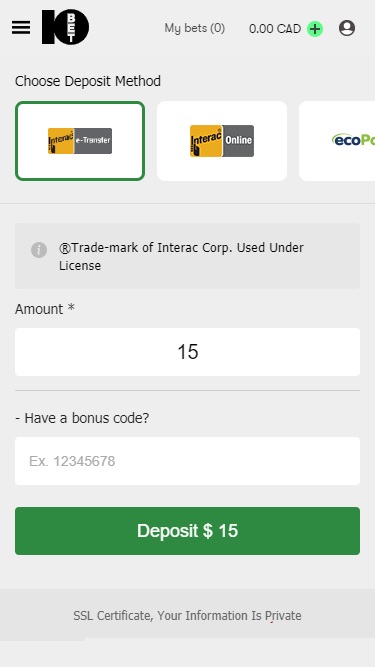375x667 pixels.
Task: Open the hamburger navigation menu
Action: (21, 28)
